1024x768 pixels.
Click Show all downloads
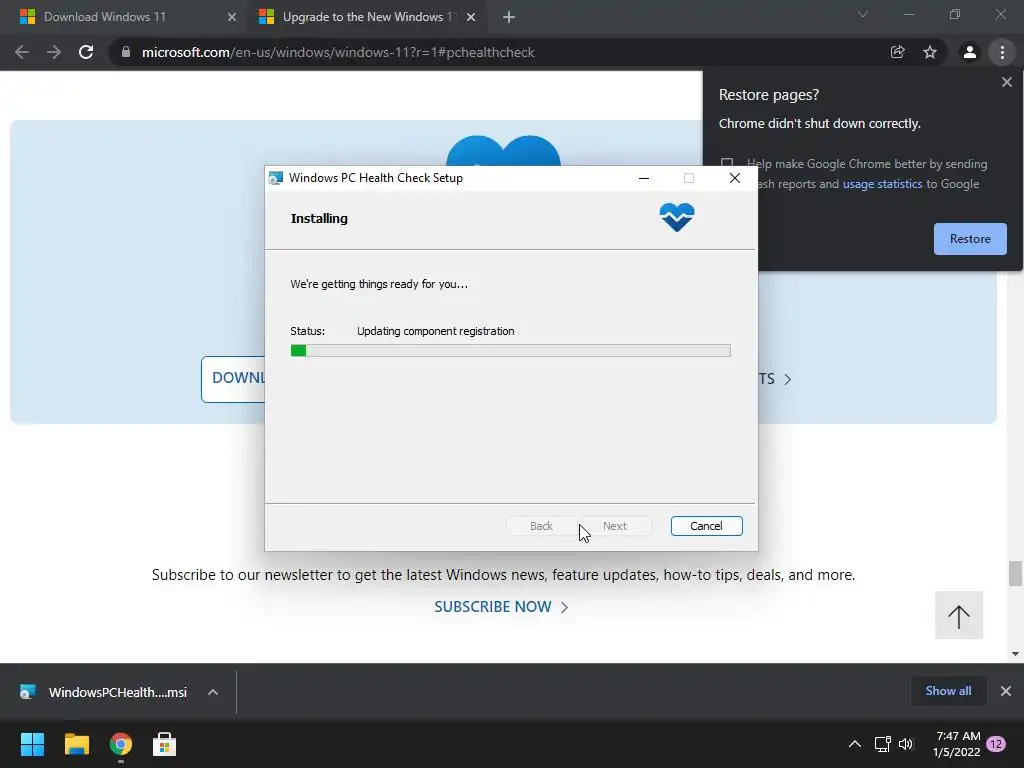[x=948, y=691]
